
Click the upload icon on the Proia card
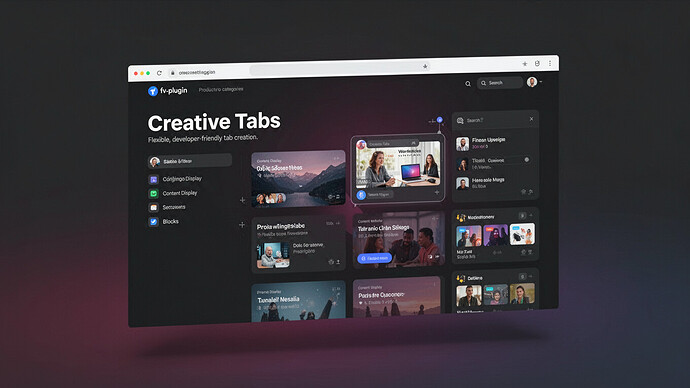point(338,262)
